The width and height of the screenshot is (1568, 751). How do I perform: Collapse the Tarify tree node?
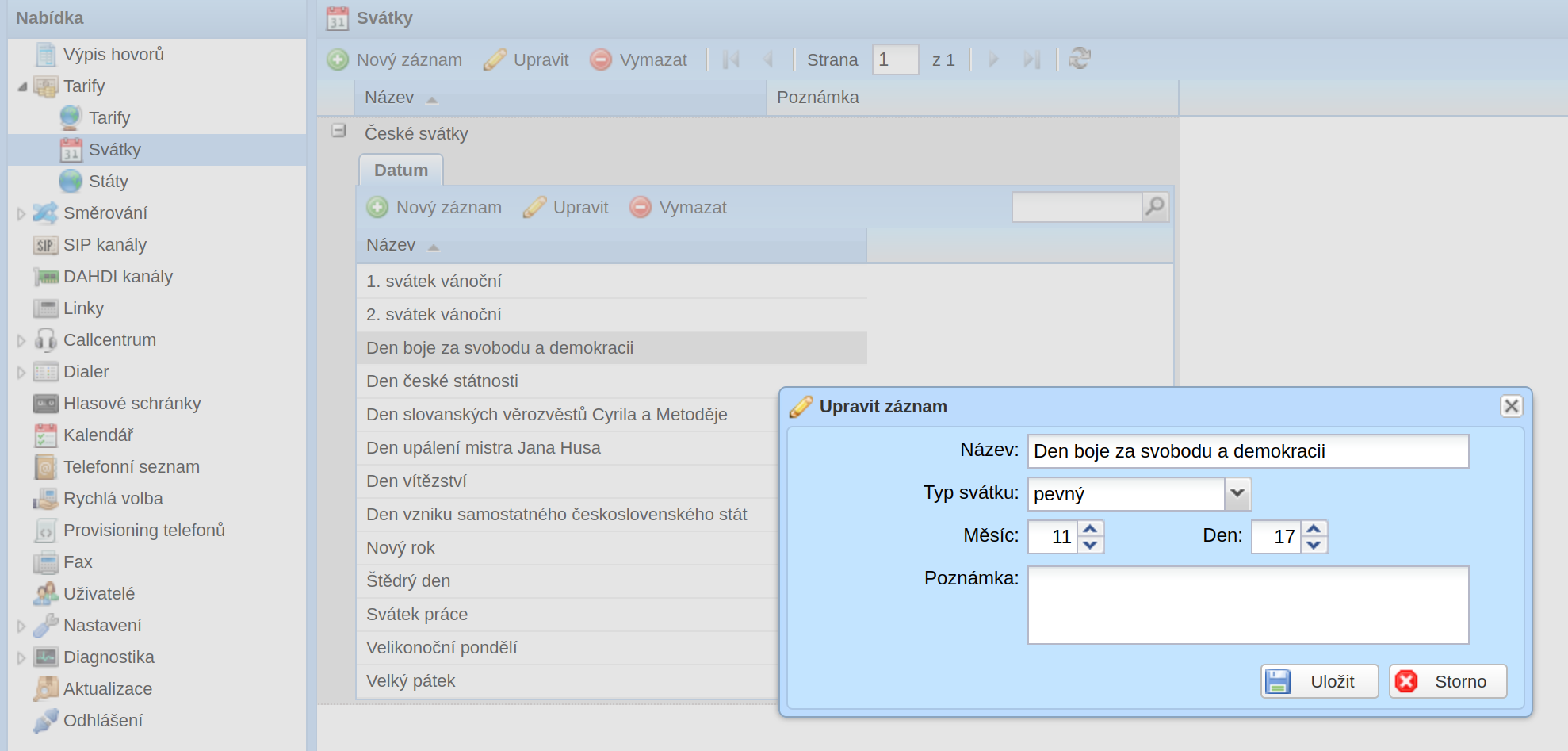coord(22,86)
